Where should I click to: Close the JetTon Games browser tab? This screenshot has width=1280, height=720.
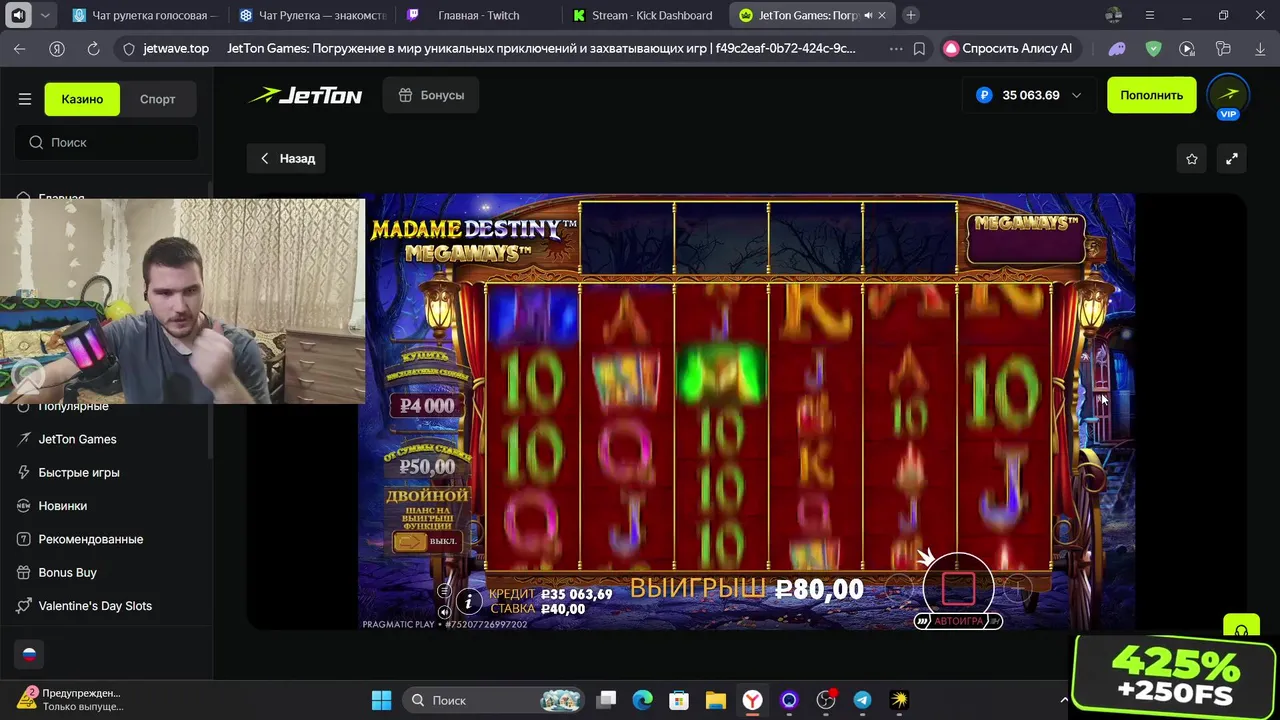click(x=881, y=15)
